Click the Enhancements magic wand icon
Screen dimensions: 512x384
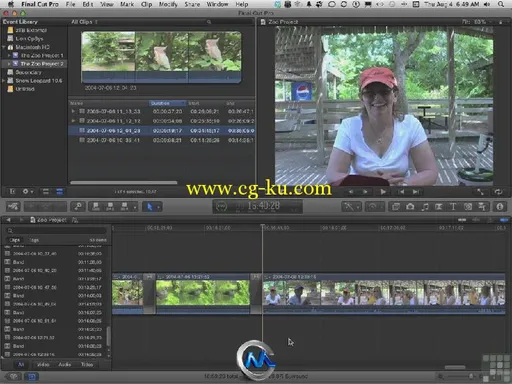pos(349,207)
